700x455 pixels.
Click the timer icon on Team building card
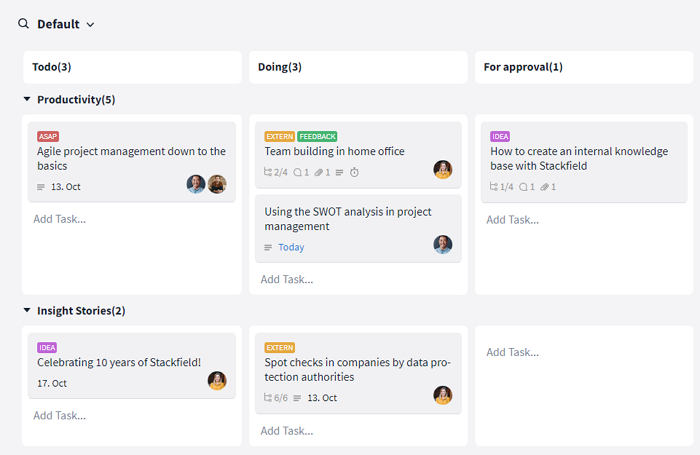coord(354,172)
